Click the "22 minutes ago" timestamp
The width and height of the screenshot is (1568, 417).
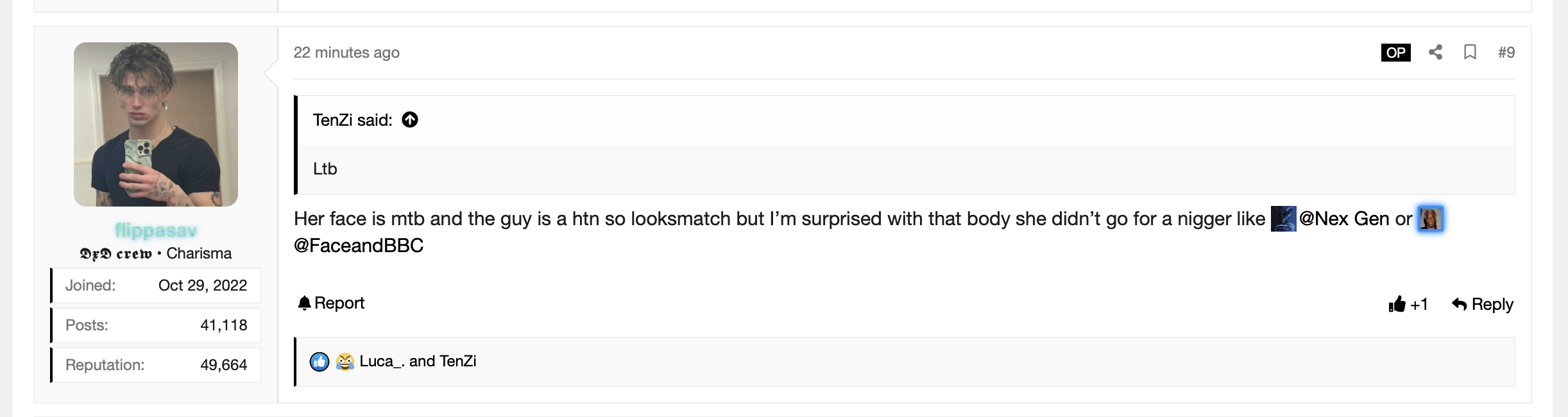(x=346, y=53)
